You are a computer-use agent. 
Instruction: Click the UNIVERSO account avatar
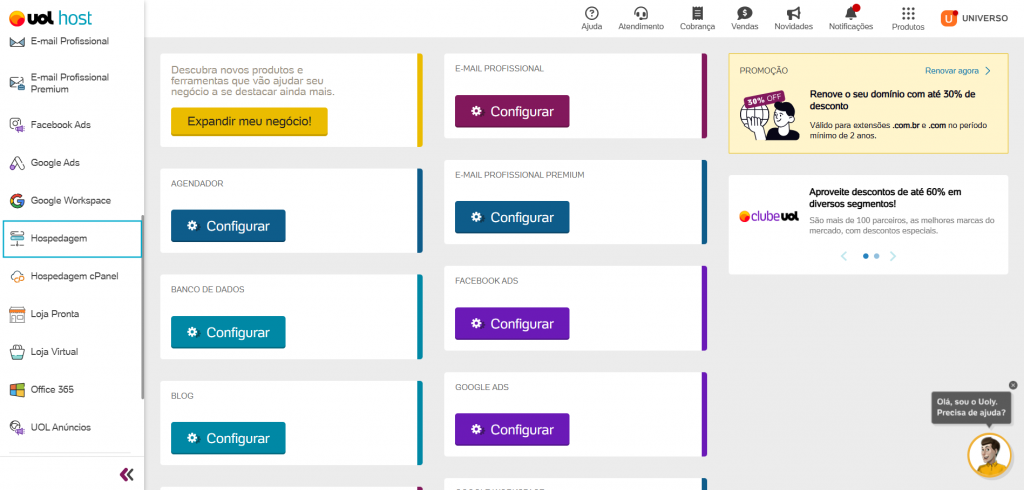coord(948,18)
